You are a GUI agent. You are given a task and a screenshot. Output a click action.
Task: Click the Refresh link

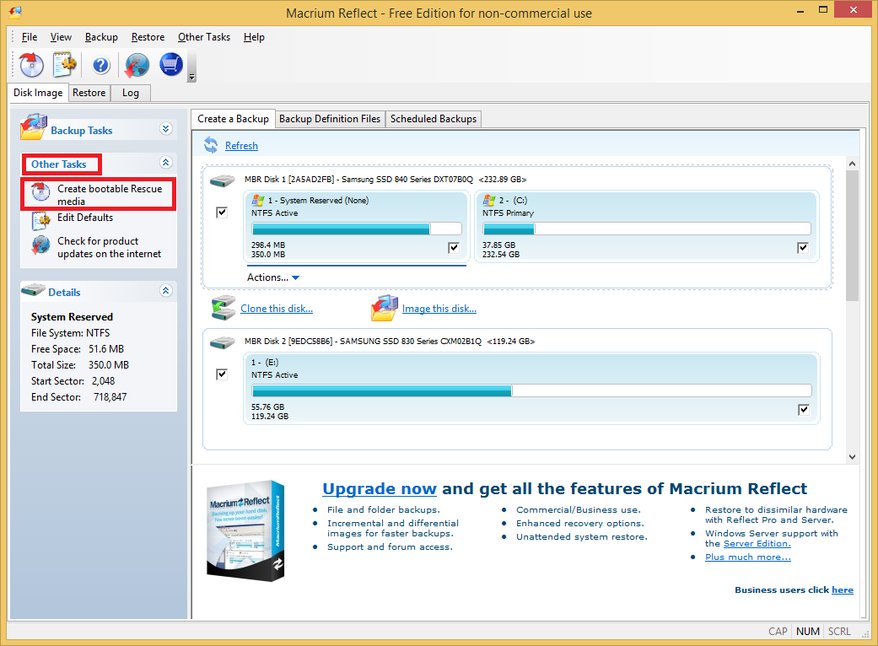click(x=241, y=146)
